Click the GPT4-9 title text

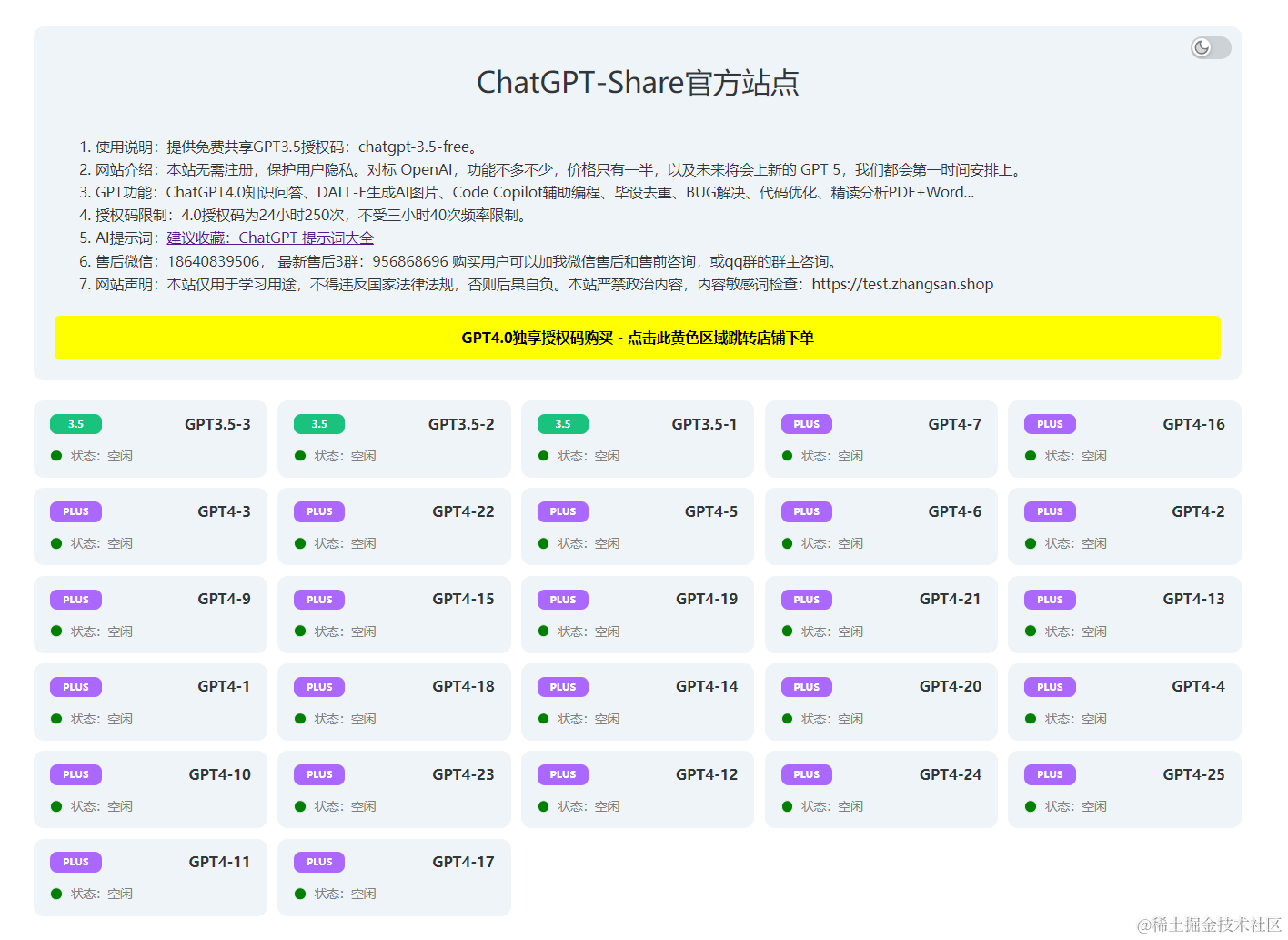tap(224, 599)
